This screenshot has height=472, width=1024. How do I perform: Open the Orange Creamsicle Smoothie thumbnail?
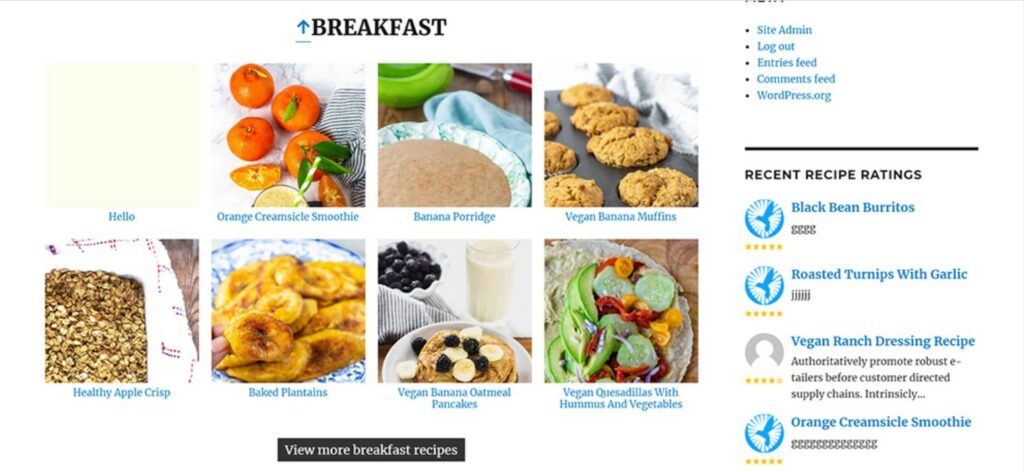click(x=288, y=135)
